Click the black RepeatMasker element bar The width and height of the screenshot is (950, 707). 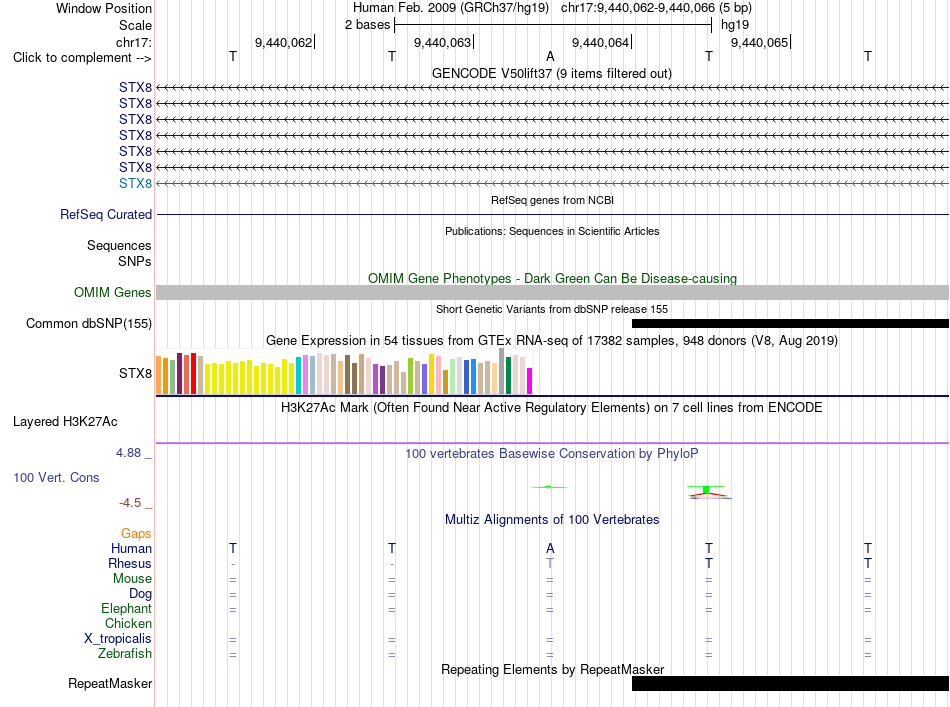(790, 683)
